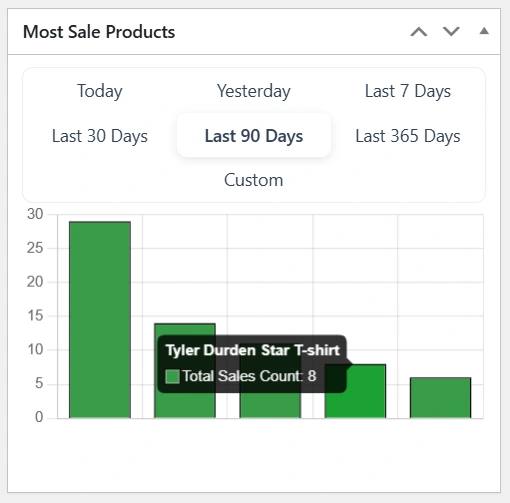Select the Today range tab
This screenshot has height=503, width=510.
pyautogui.click(x=100, y=91)
